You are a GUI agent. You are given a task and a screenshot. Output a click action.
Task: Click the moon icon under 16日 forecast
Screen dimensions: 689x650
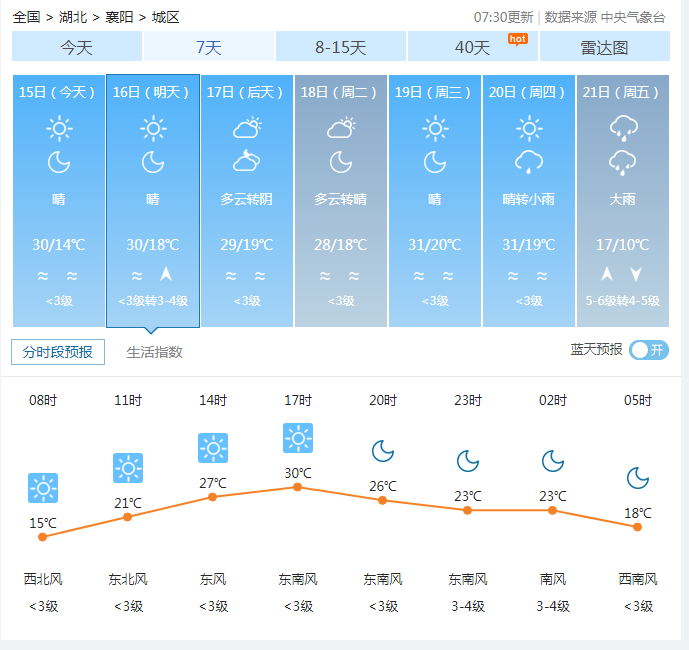point(153,162)
